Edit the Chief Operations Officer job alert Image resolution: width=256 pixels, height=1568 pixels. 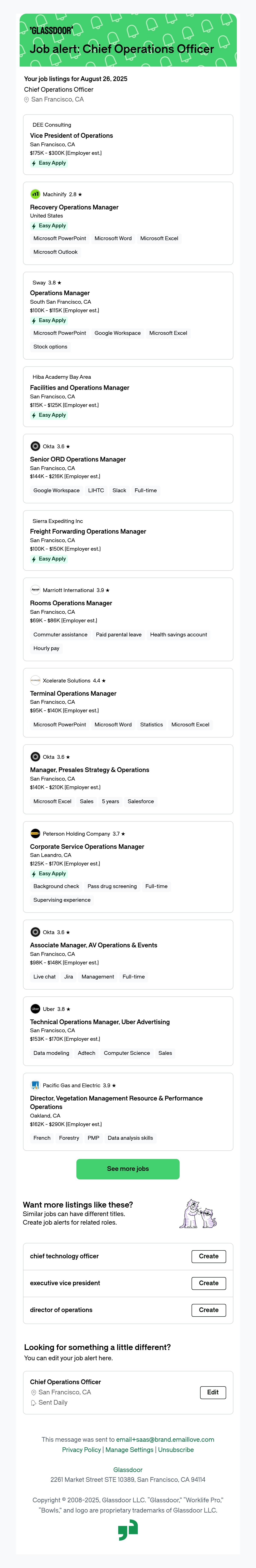pyautogui.click(x=213, y=1392)
